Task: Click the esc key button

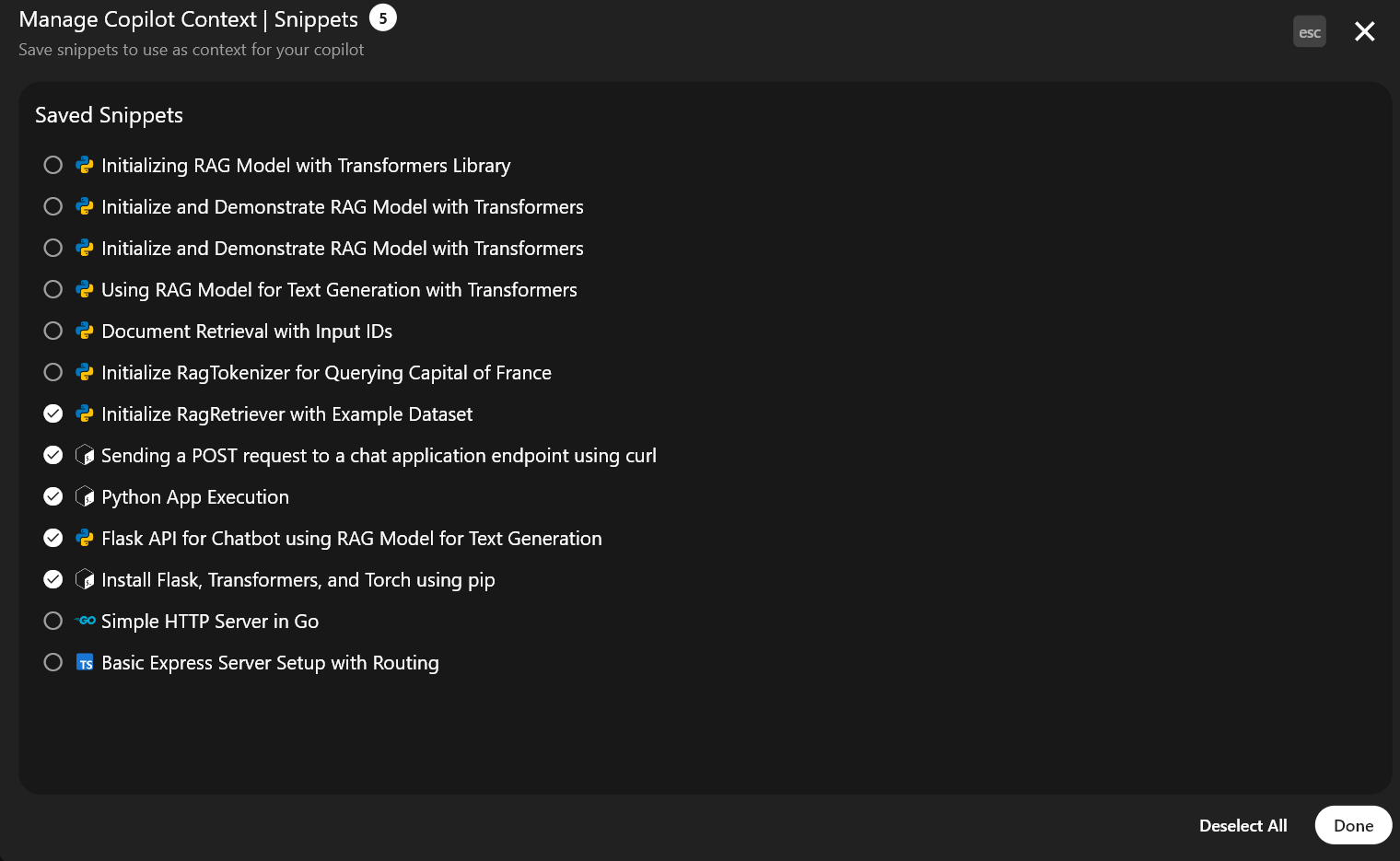Action: click(x=1309, y=31)
